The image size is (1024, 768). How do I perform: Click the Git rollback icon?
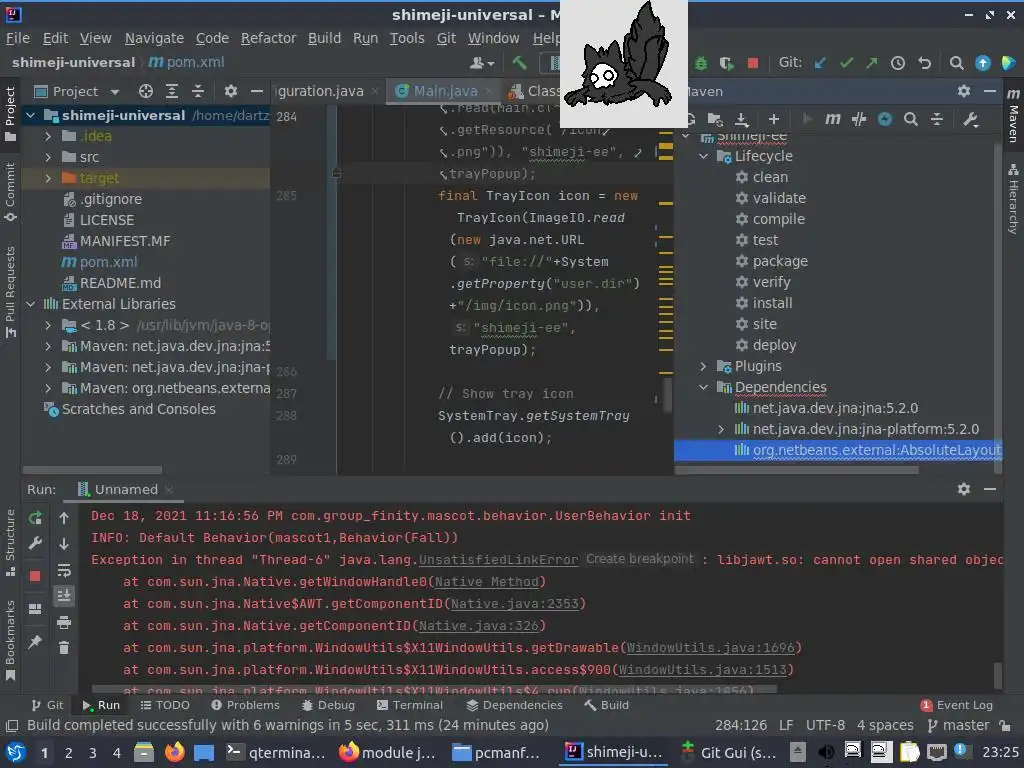pos(924,63)
